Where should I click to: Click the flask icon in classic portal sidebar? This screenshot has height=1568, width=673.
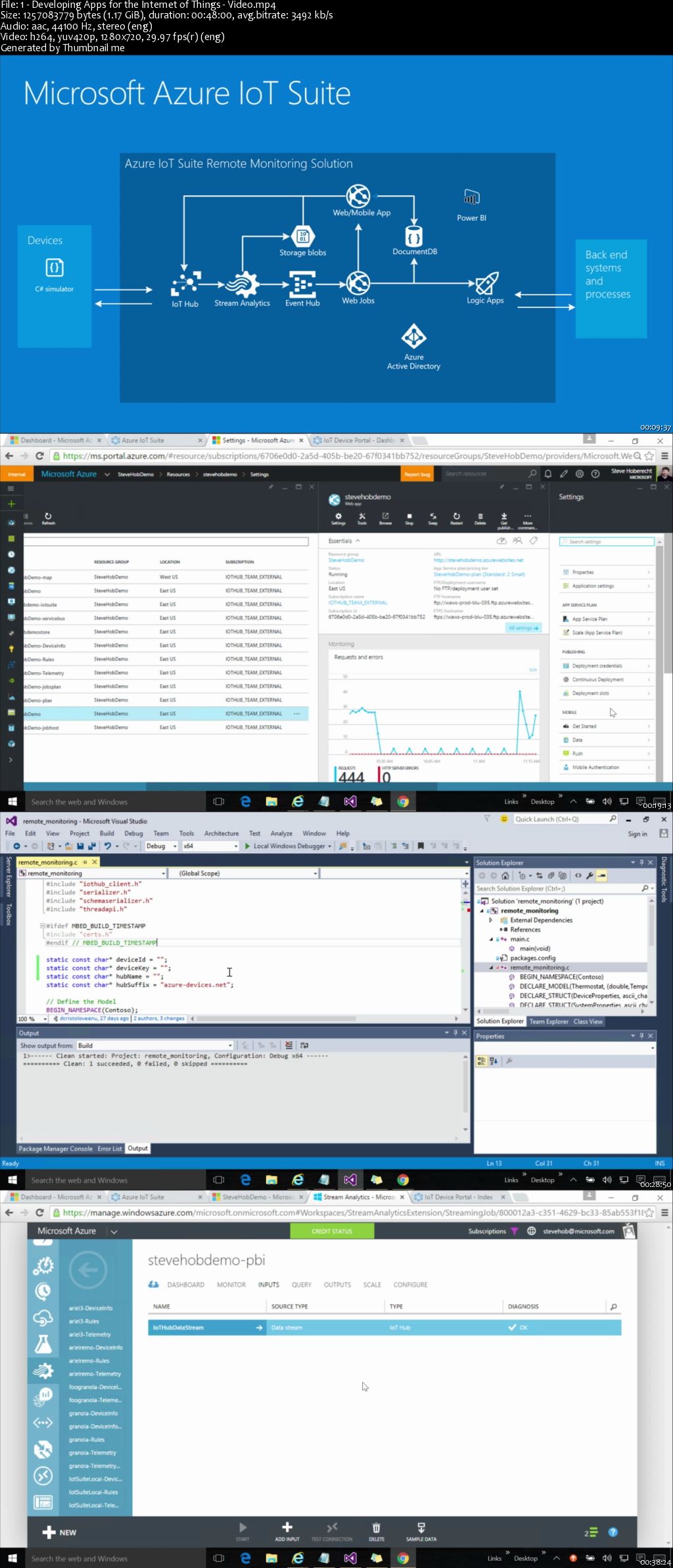point(43,1344)
